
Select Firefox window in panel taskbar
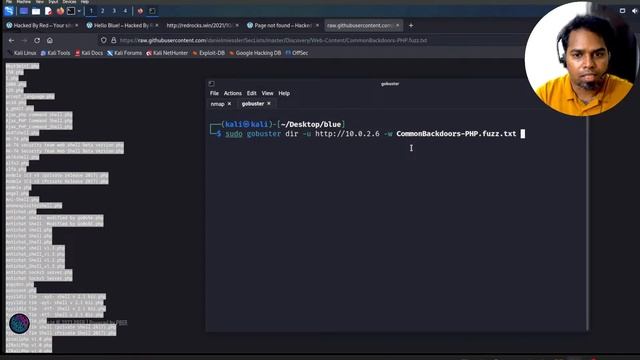(140, 11)
